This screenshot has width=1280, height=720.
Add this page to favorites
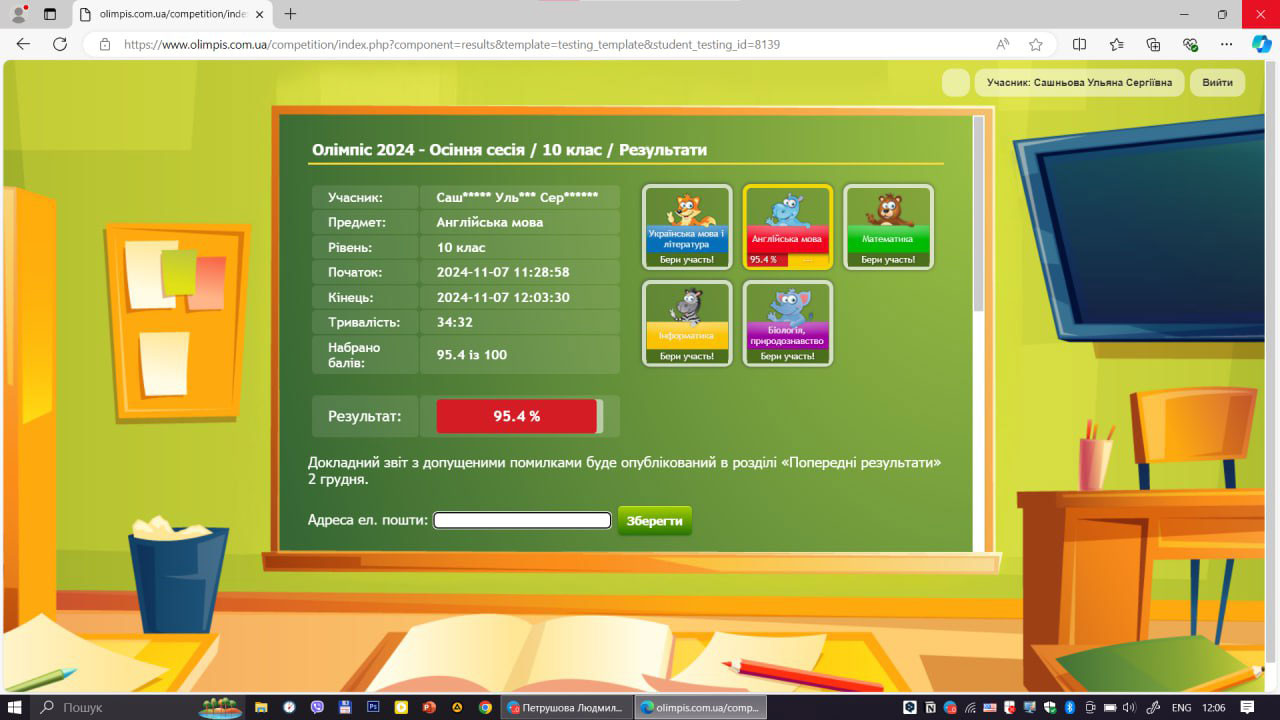1036,44
